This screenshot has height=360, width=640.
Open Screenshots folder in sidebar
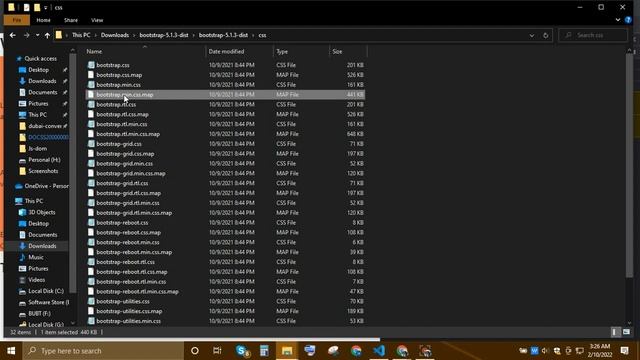[x=43, y=171]
